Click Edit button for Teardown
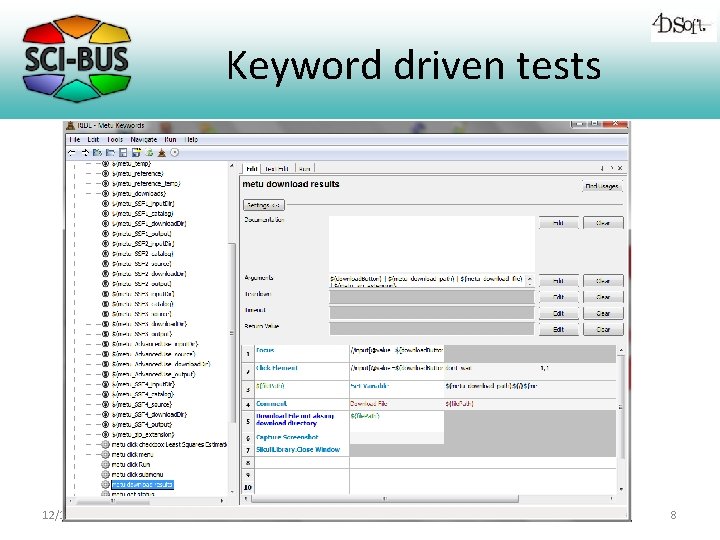 (x=558, y=297)
